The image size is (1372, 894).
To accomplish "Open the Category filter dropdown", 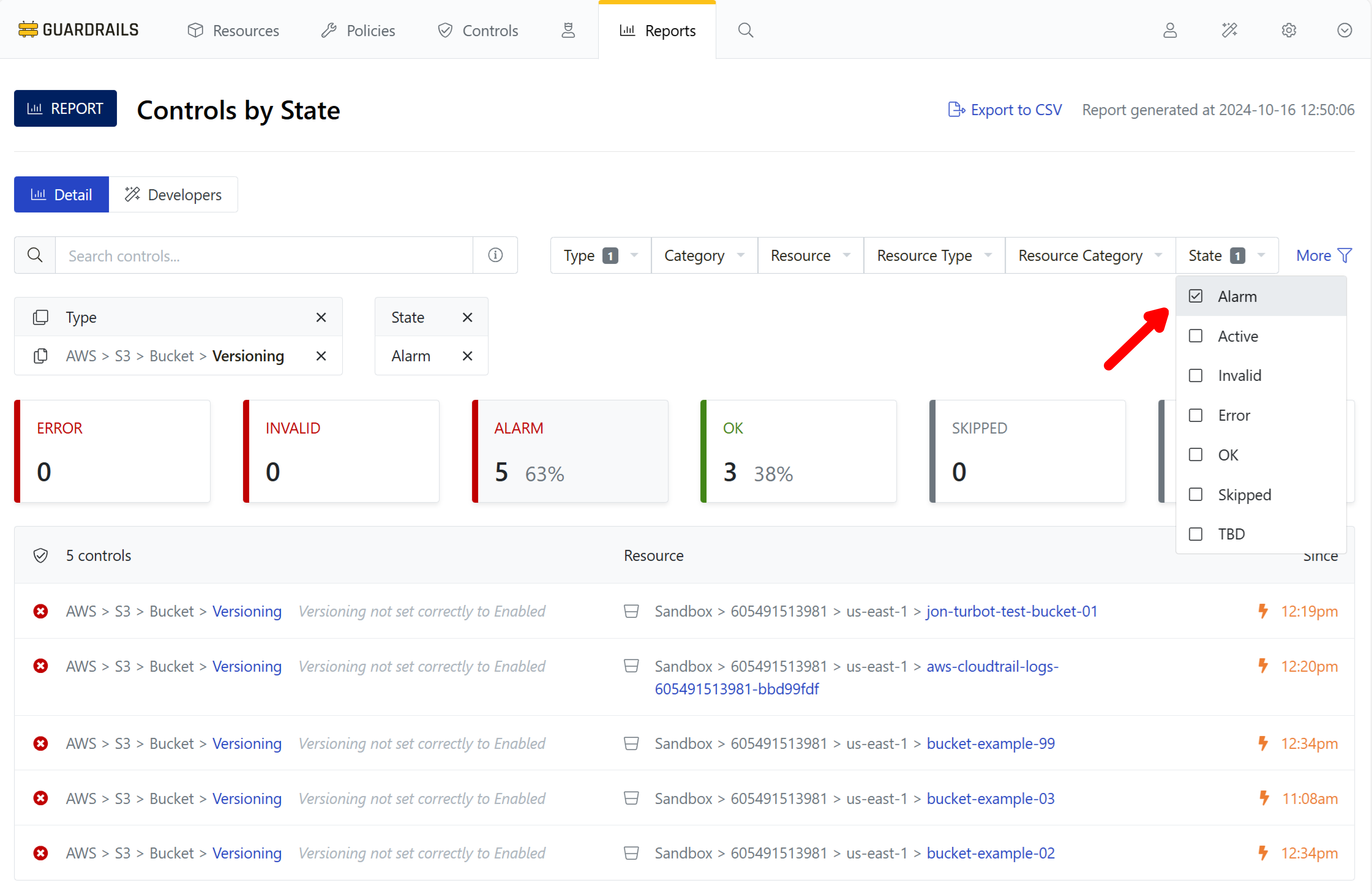I will tap(703, 255).
